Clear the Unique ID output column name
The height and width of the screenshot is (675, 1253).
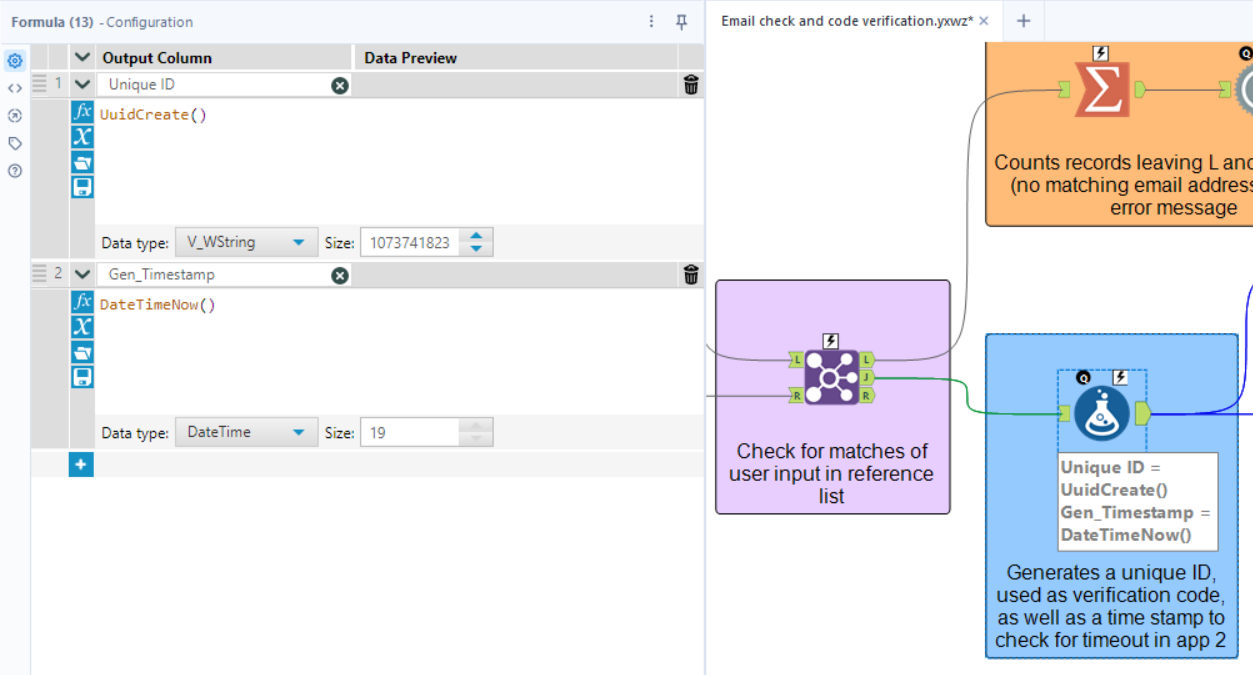pyautogui.click(x=340, y=84)
